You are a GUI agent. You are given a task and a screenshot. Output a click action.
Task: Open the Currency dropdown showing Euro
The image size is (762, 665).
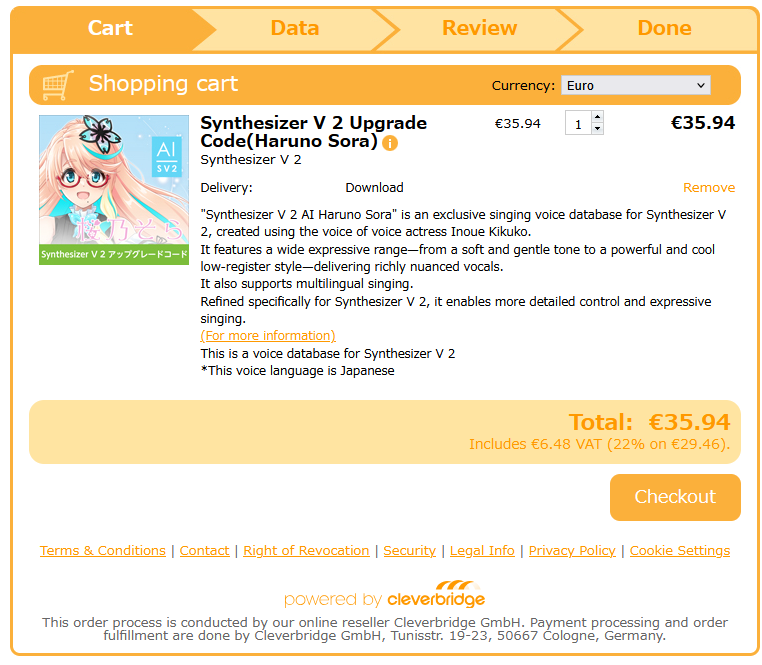[x=636, y=86]
